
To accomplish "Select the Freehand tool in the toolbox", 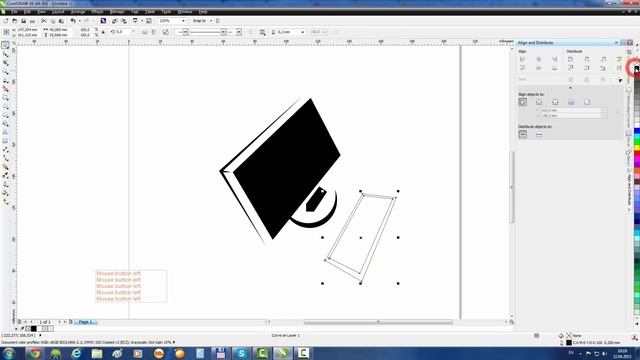I will (5, 81).
